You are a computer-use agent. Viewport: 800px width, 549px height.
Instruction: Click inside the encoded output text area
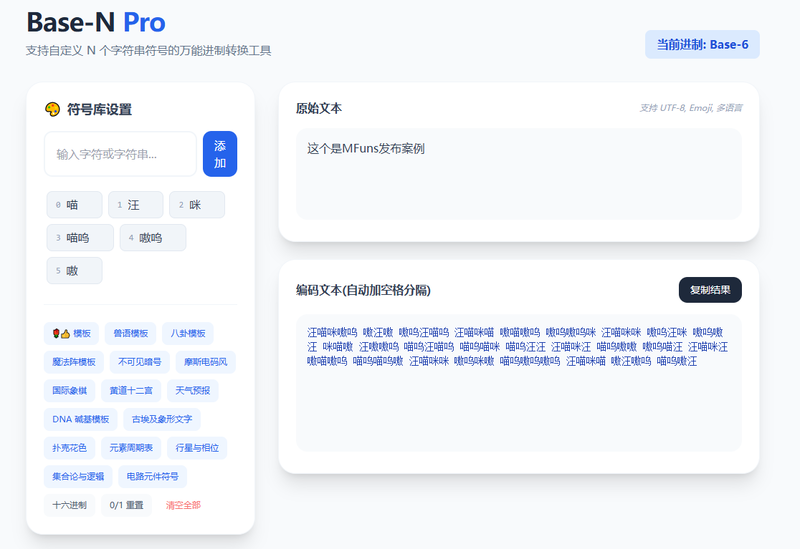pyautogui.click(x=519, y=383)
